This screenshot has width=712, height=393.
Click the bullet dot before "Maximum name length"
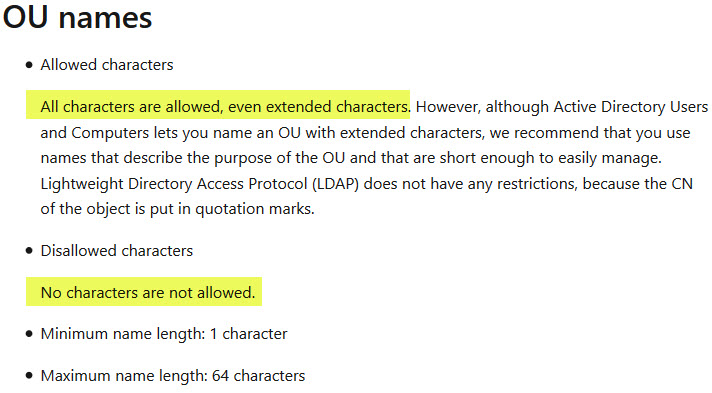[x=30, y=376]
